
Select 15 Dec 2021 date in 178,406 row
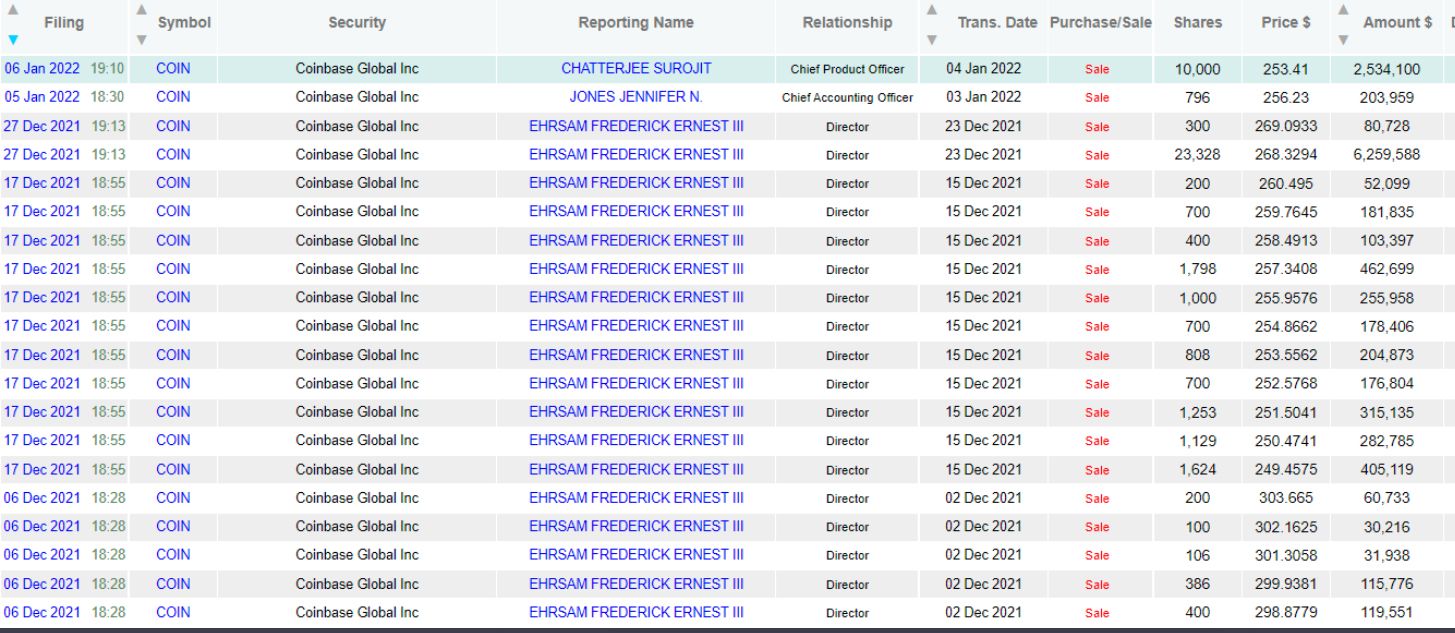pyautogui.click(x=984, y=326)
